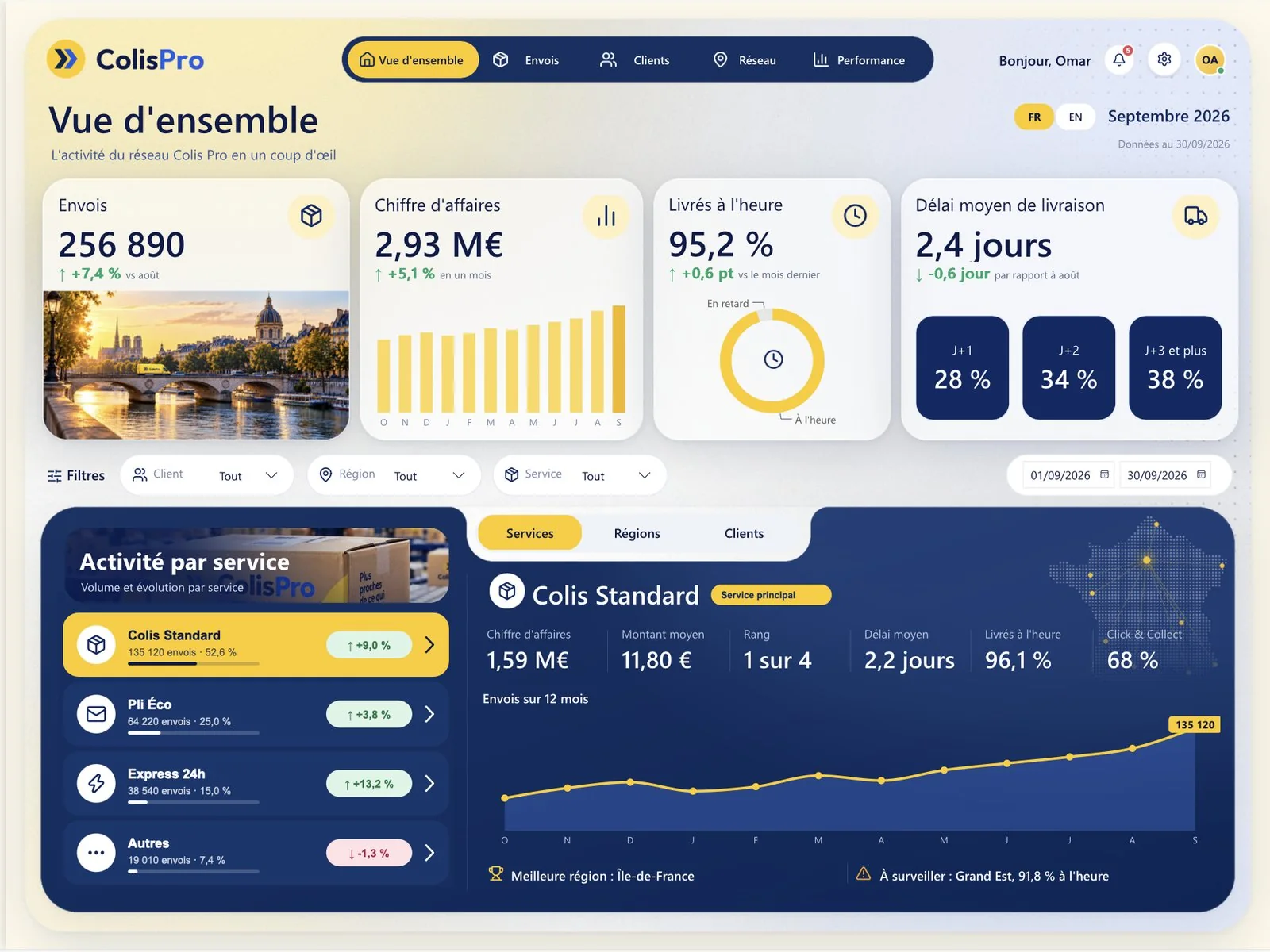Select Clients tab in detail panel
Image resolution: width=1270 pixels, height=952 pixels.
click(744, 533)
